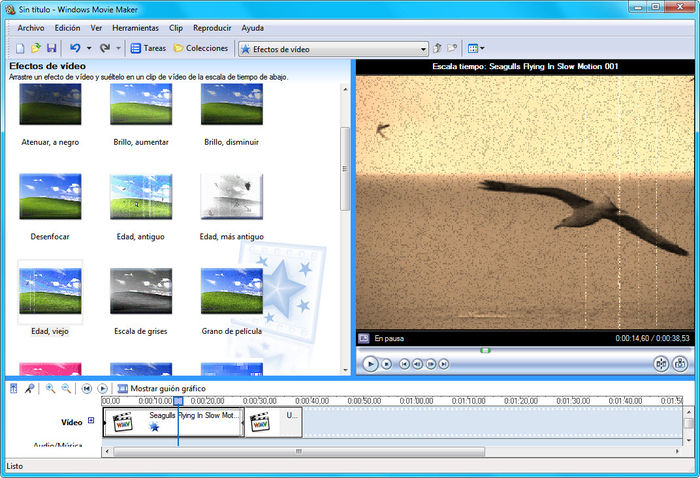This screenshot has width=700, height=478.
Task: Zoom out on the timeline with the magnifier
Action: pos(66,388)
